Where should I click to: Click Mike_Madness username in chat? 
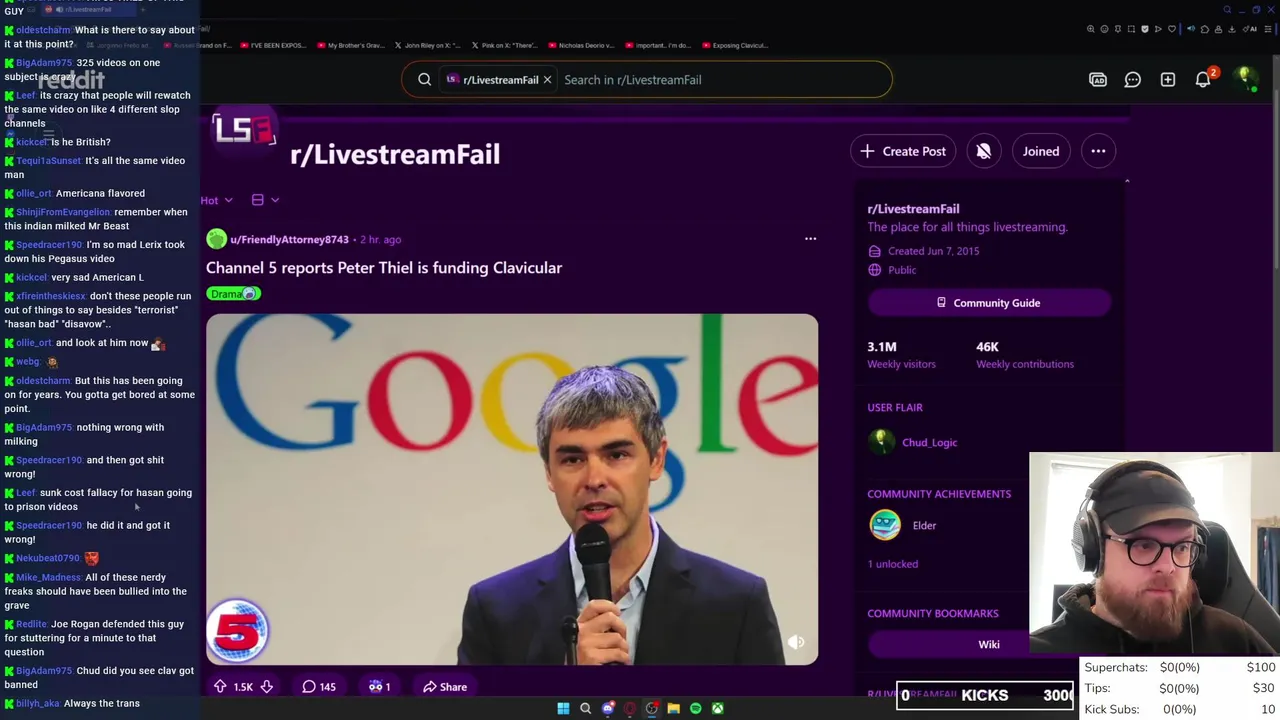(x=48, y=577)
